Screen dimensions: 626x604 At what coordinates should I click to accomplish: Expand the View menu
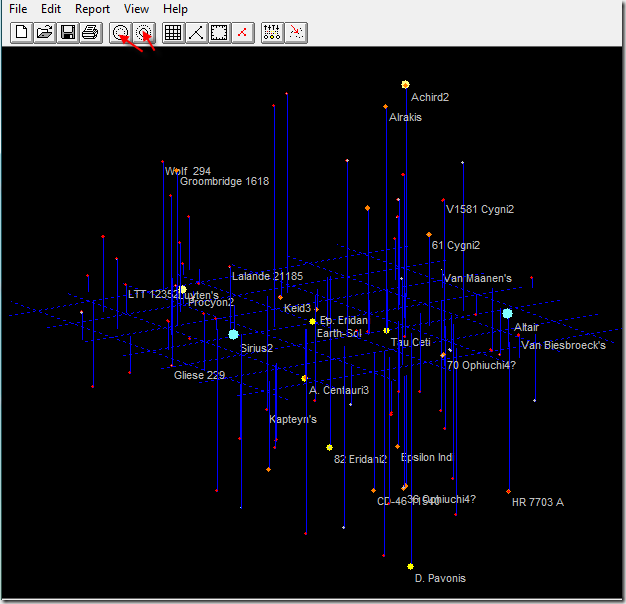coord(137,9)
